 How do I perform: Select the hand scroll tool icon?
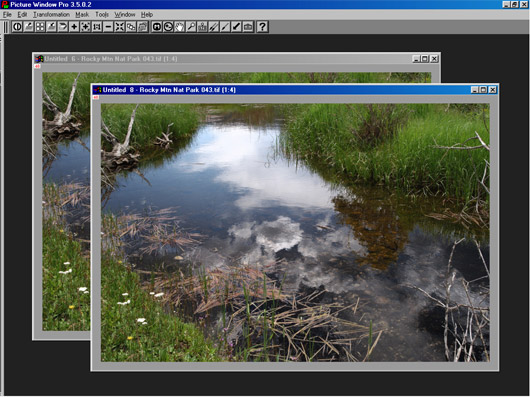point(179,27)
